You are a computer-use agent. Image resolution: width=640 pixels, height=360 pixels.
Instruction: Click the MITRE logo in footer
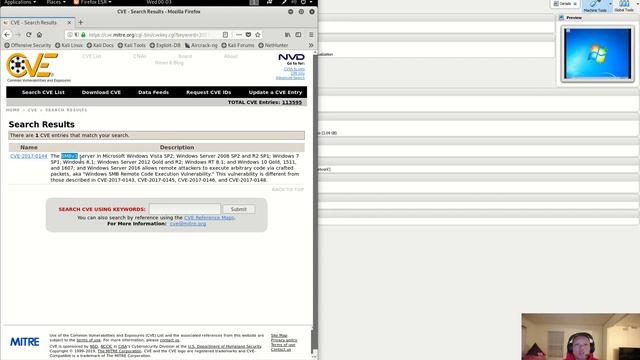coord(24,342)
